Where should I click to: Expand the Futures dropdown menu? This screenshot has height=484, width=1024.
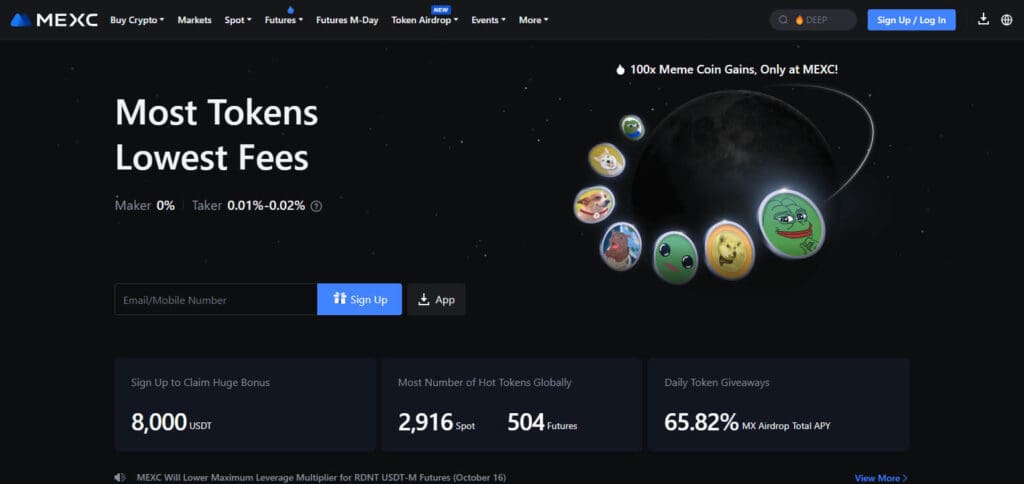[x=284, y=20]
